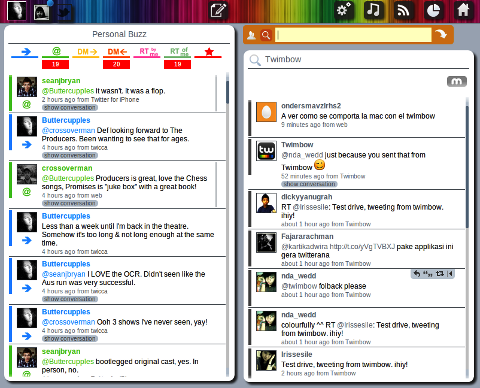The width and height of the screenshot is (480, 388).
Task: Open ondersmavzlrhs2 egg avatar
Action: point(266,112)
